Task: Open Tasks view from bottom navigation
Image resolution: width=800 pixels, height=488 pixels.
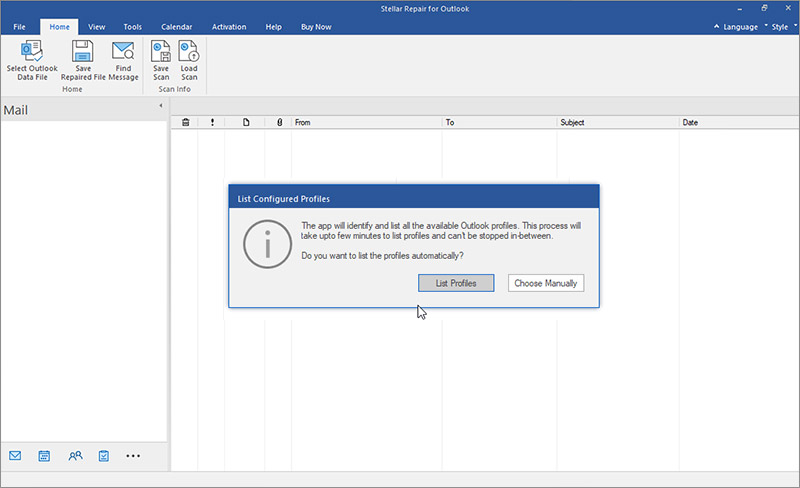Action: pos(104,455)
